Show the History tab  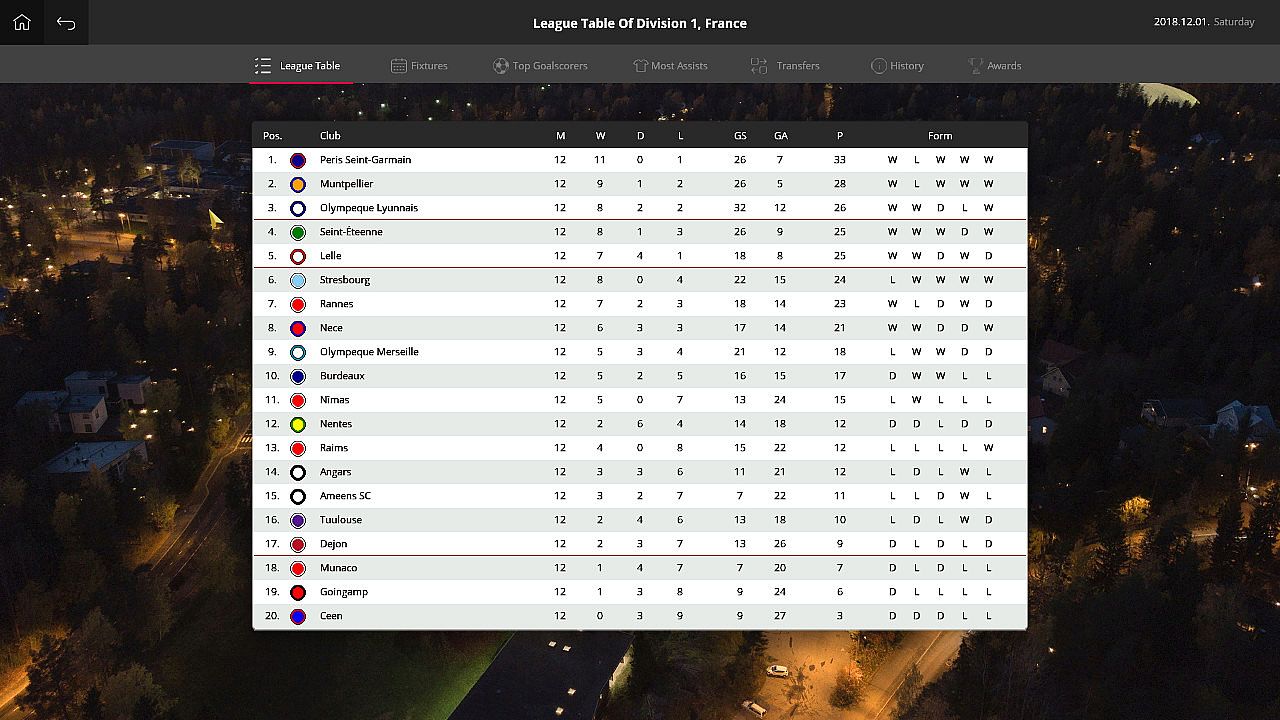(x=897, y=66)
